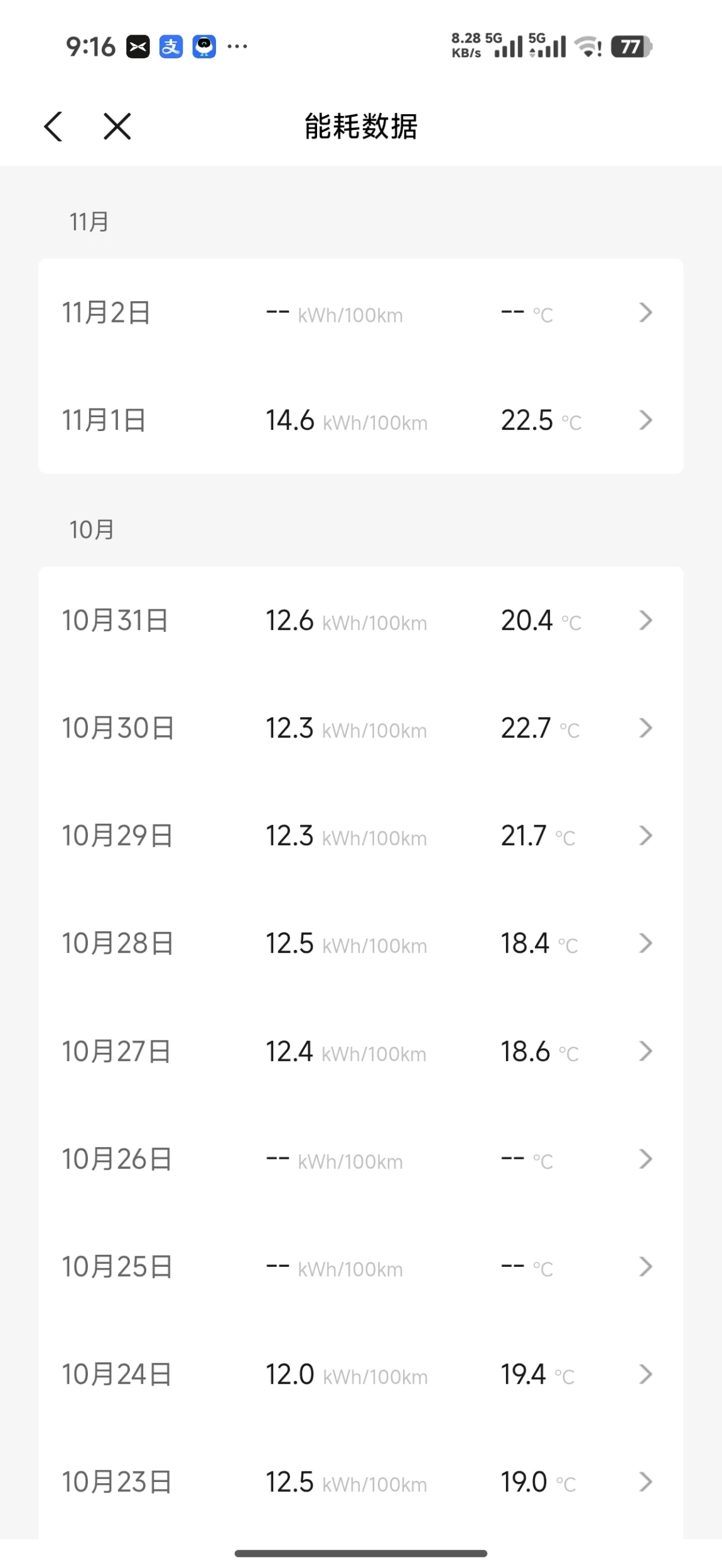Tap the Alipay icon in status bar
The width and height of the screenshot is (722, 1568).
tap(171, 46)
